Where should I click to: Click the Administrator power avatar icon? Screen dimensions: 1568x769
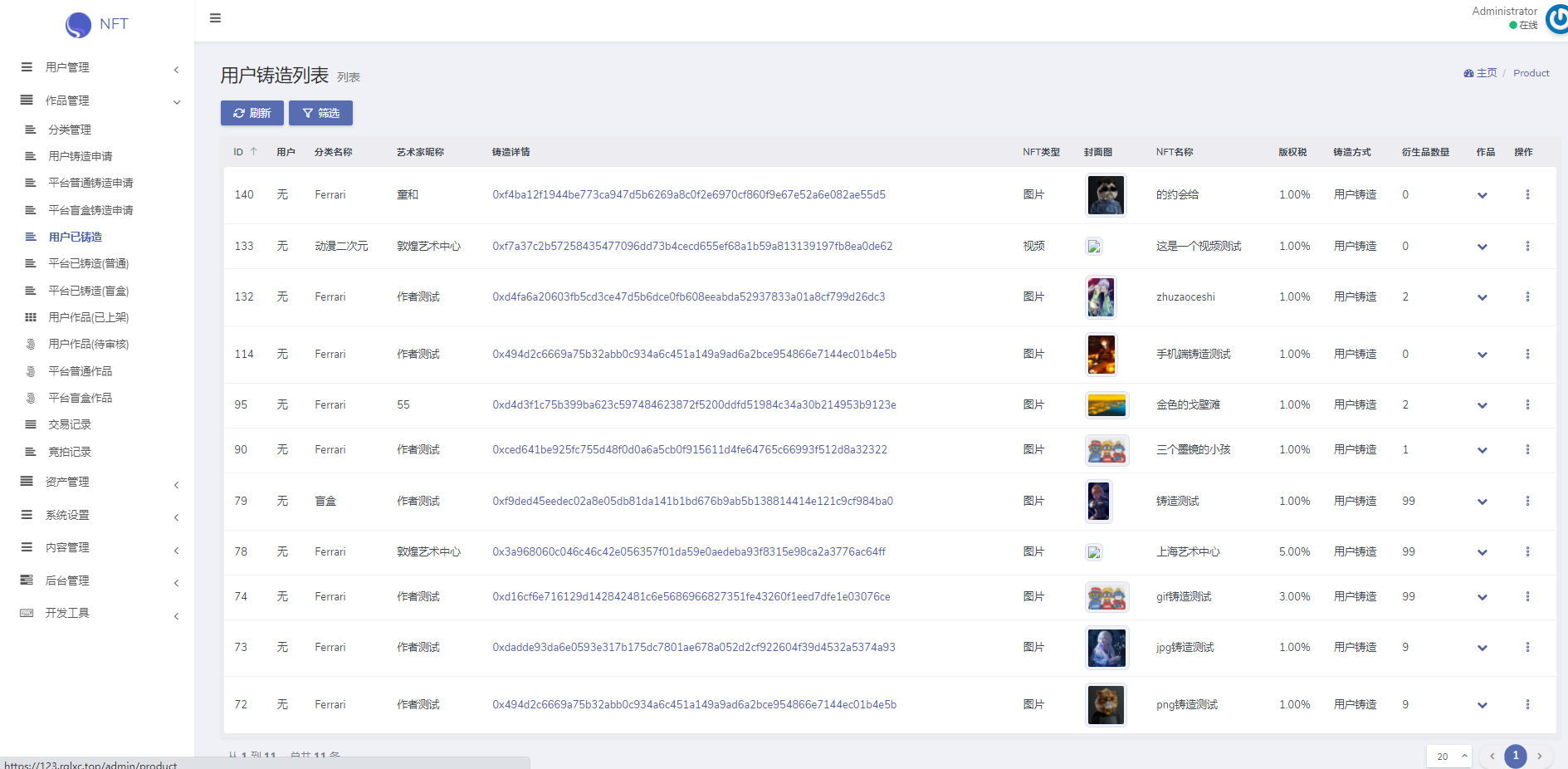point(1557,20)
